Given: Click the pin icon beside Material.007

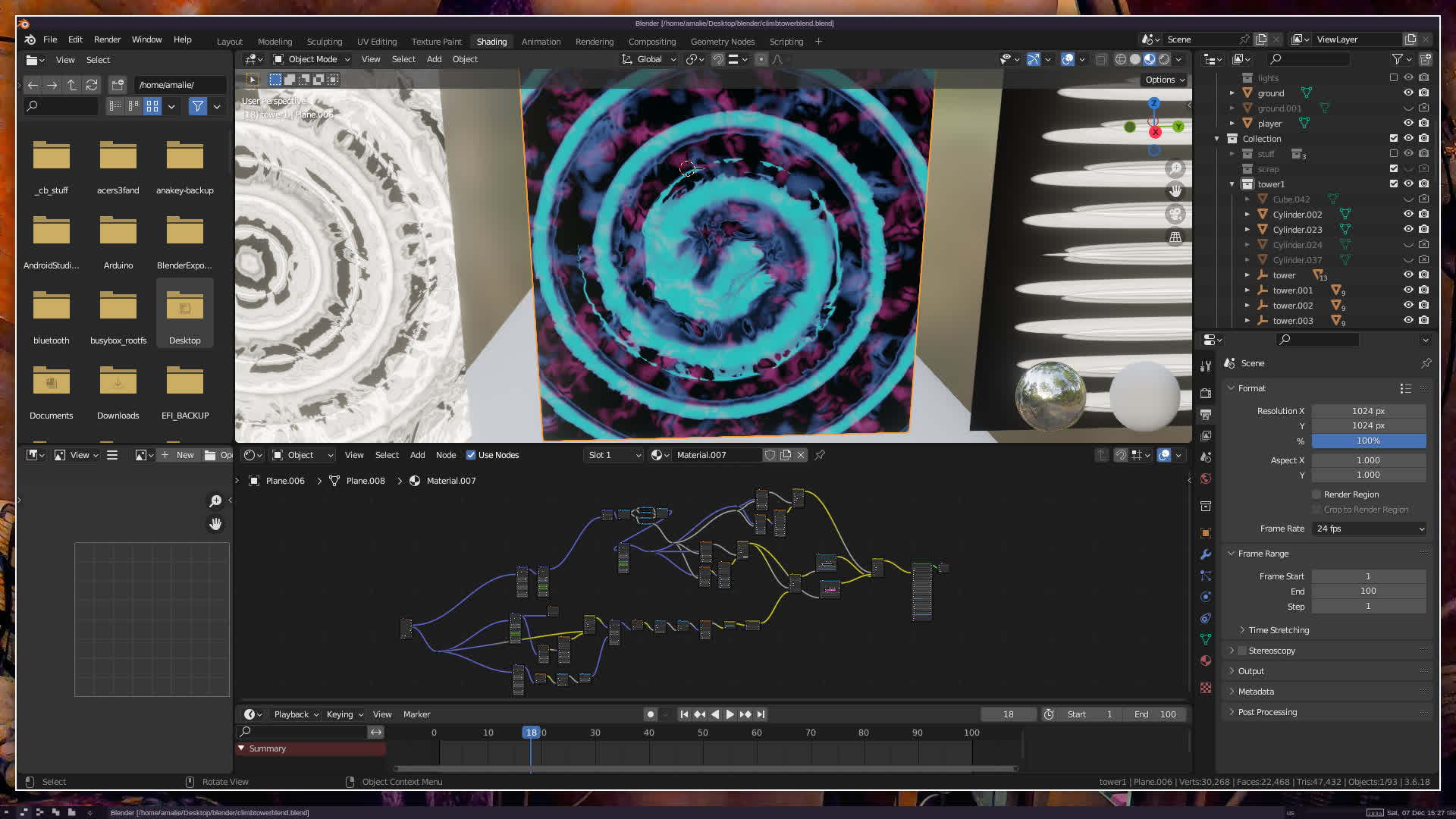Looking at the screenshot, I should click(x=820, y=455).
